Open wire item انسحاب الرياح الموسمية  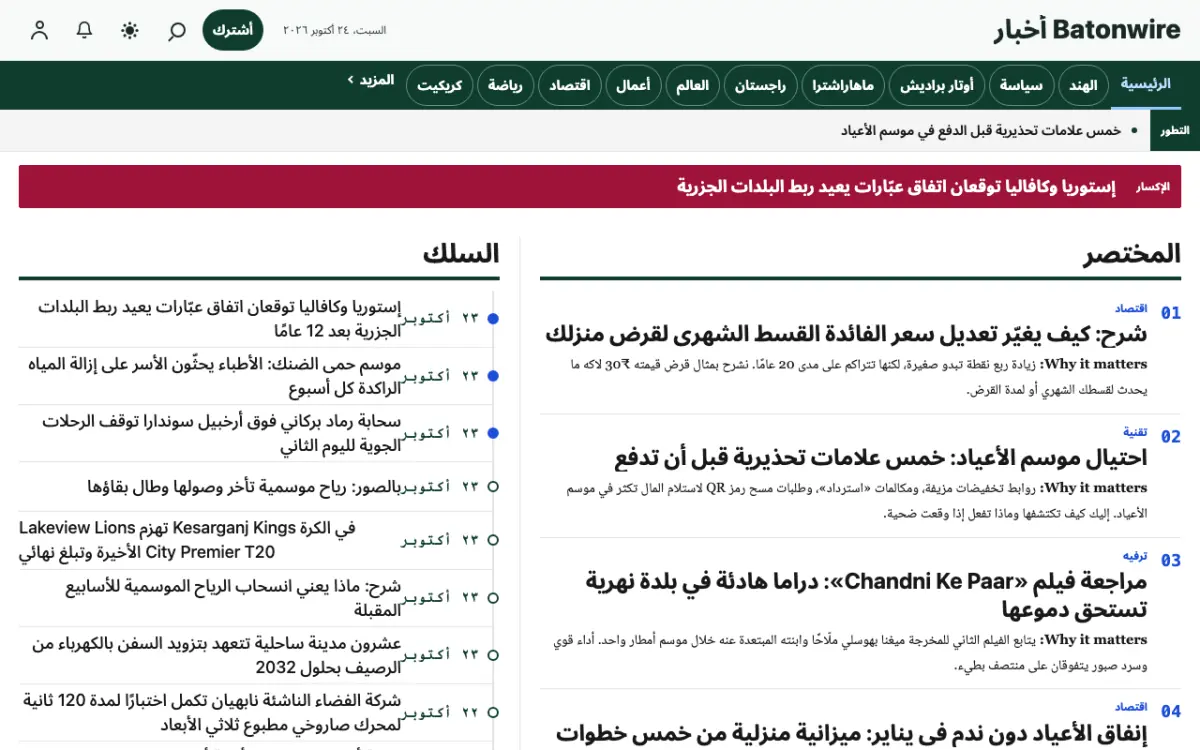point(233,598)
